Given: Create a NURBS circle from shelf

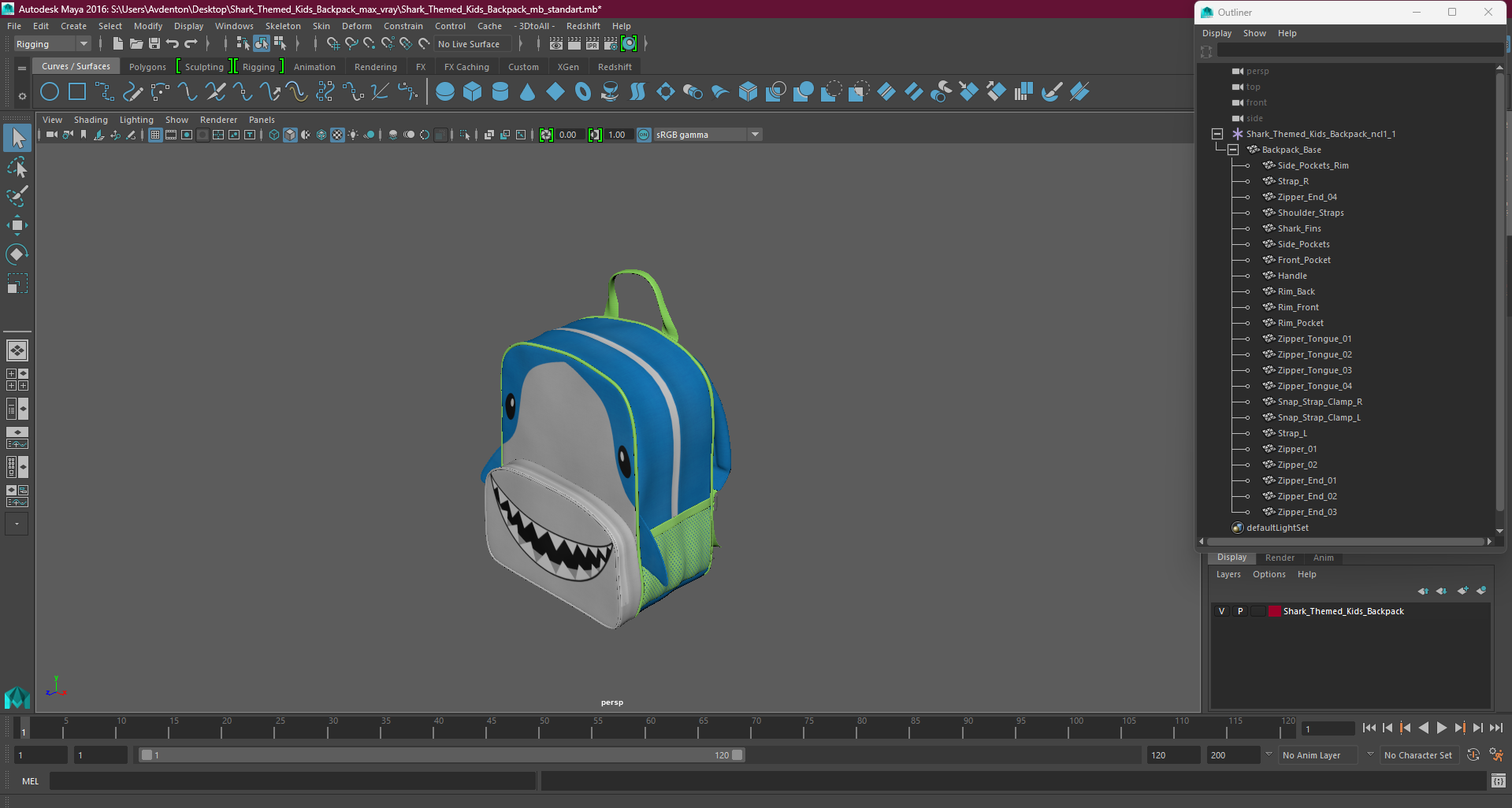Looking at the screenshot, I should pyautogui.click(x=50, y=92).
